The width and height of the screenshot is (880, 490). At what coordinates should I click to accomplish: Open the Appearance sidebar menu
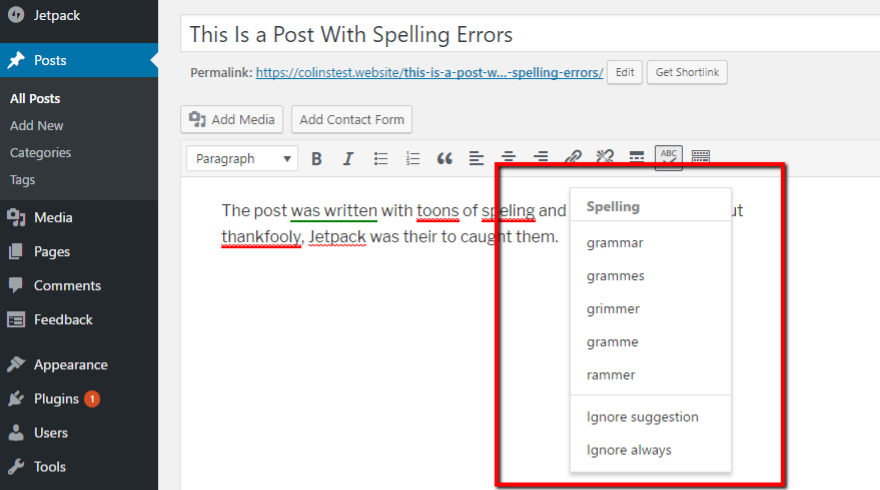(79, 365)
